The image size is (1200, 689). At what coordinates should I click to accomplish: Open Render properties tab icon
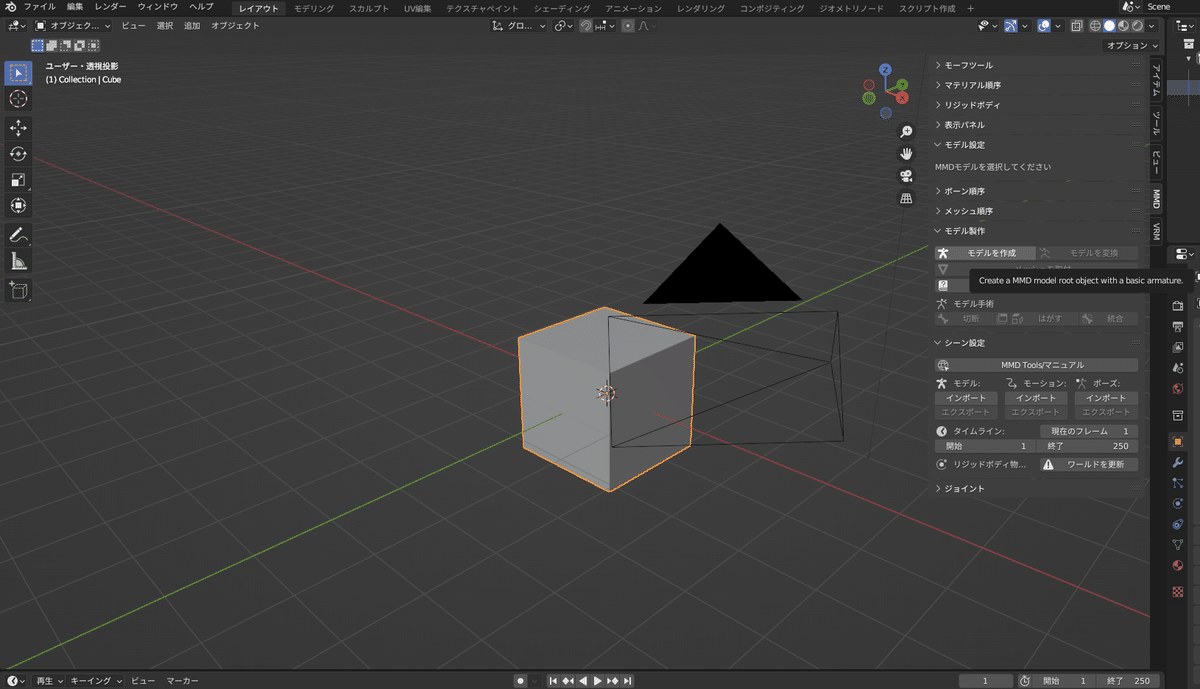tap(1178, 305)
